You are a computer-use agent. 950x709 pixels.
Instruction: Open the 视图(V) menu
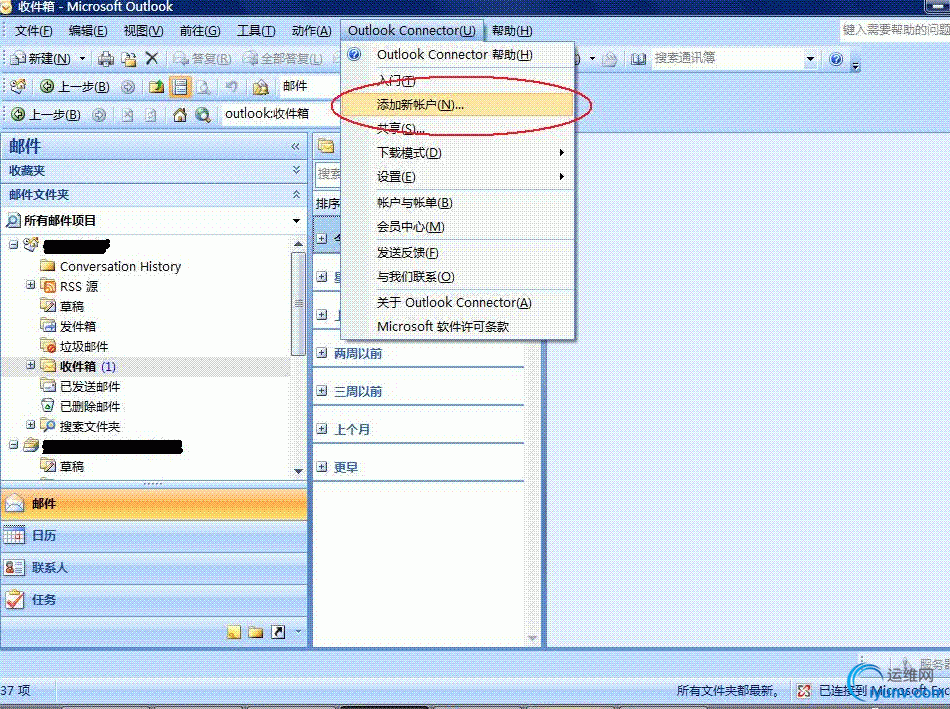(143, 30)
